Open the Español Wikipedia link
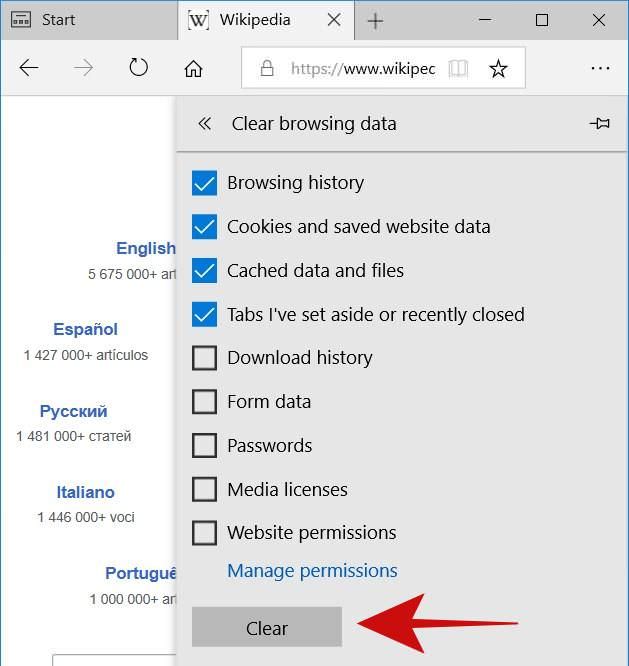Image resolution: width=629 pixels, height=666 pixels. 86,329
